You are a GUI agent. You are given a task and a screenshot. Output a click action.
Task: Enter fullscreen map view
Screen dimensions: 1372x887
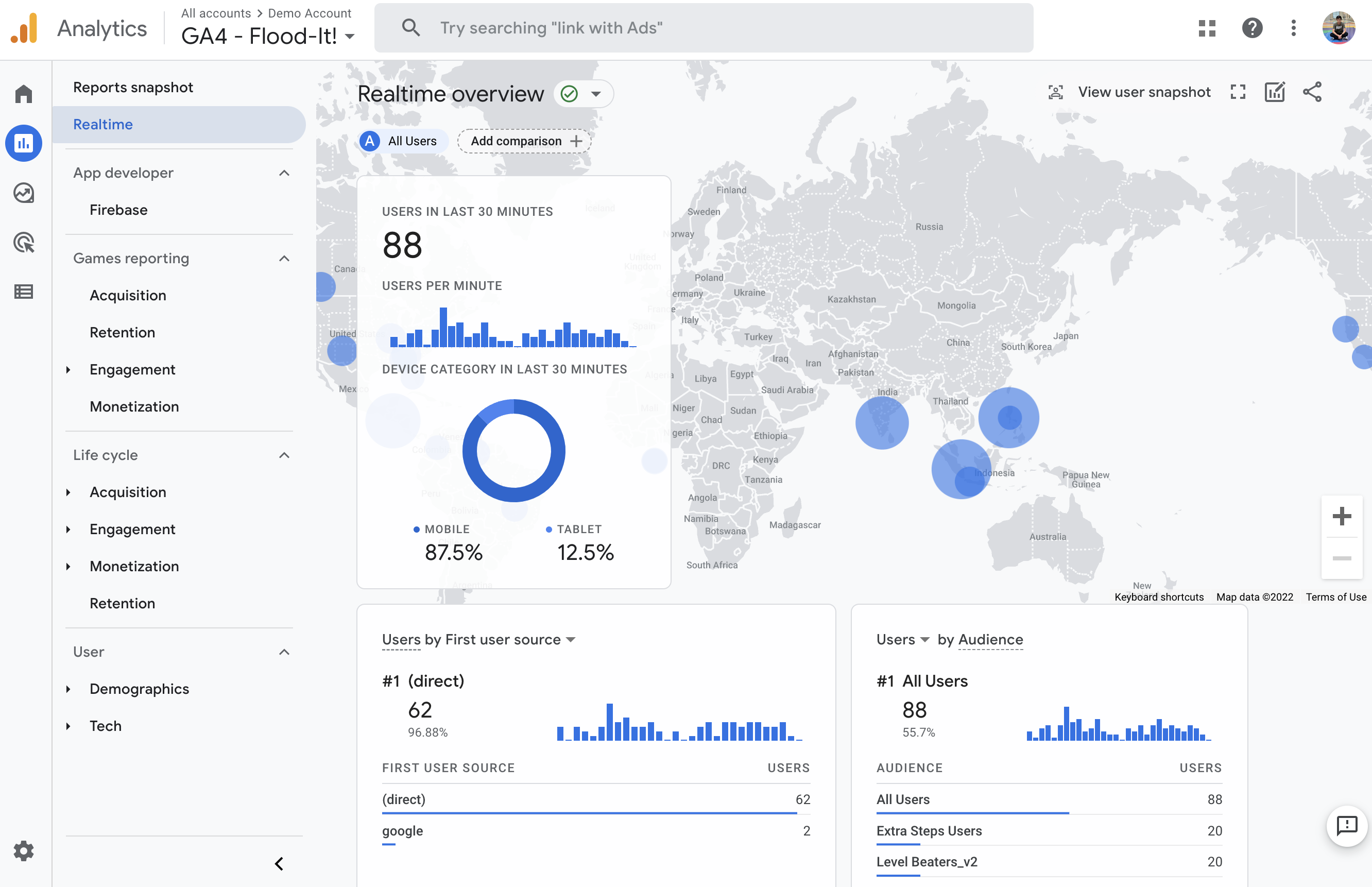click(1238, 92)
